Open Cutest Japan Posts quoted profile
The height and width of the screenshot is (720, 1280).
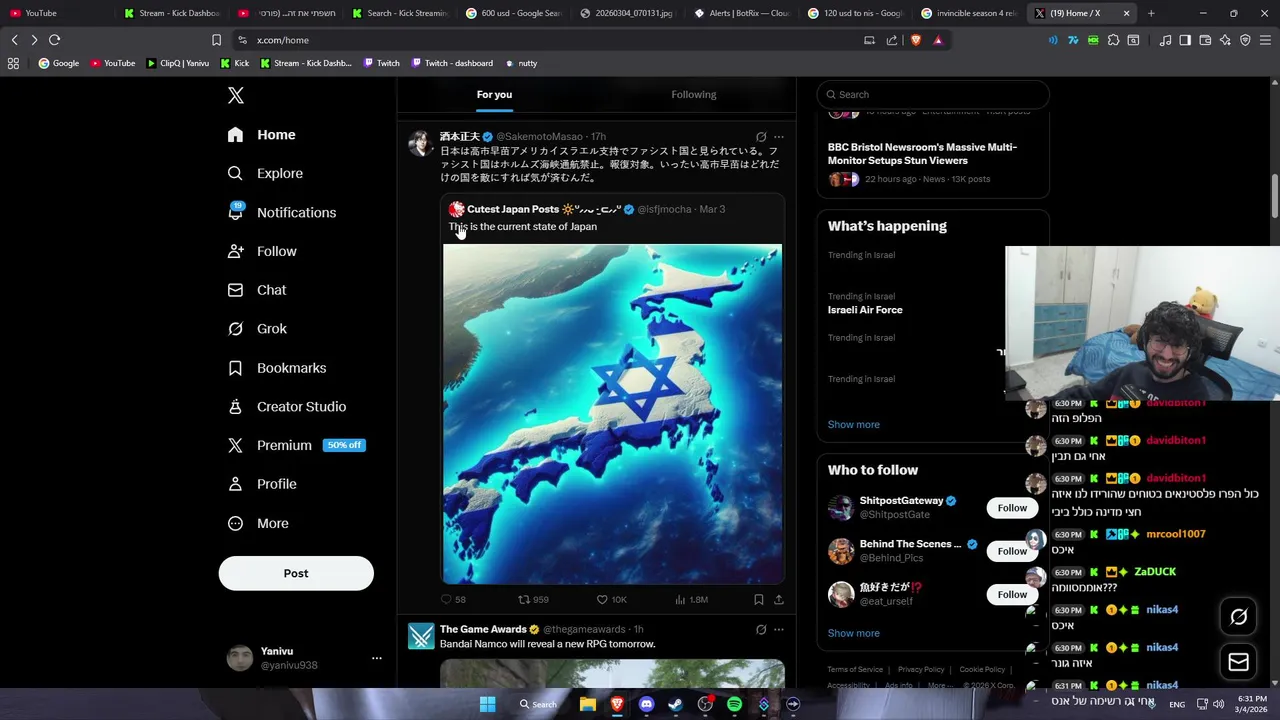(x=513, y=209)
